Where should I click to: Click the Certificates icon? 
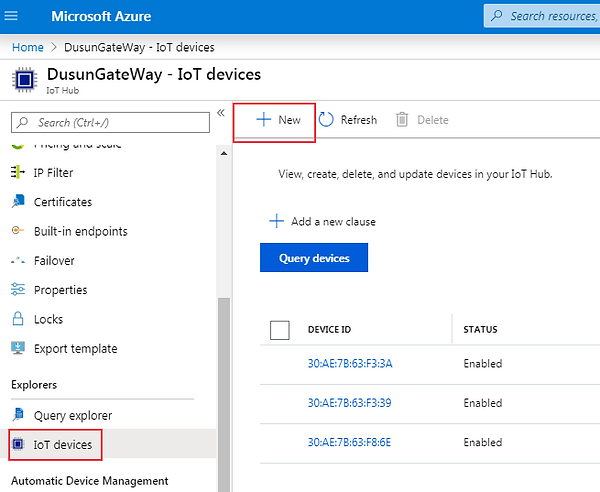(18, 201)
